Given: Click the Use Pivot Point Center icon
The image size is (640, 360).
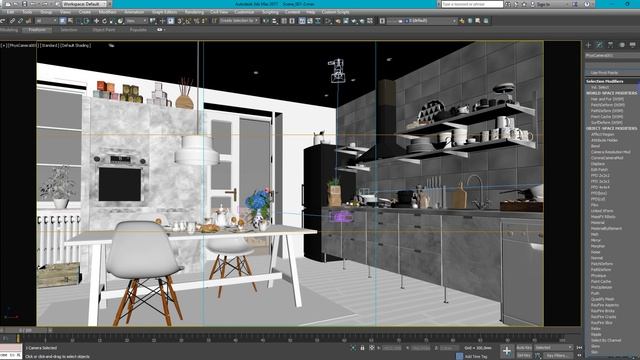Looking at the screenshot, I should 152,20.
